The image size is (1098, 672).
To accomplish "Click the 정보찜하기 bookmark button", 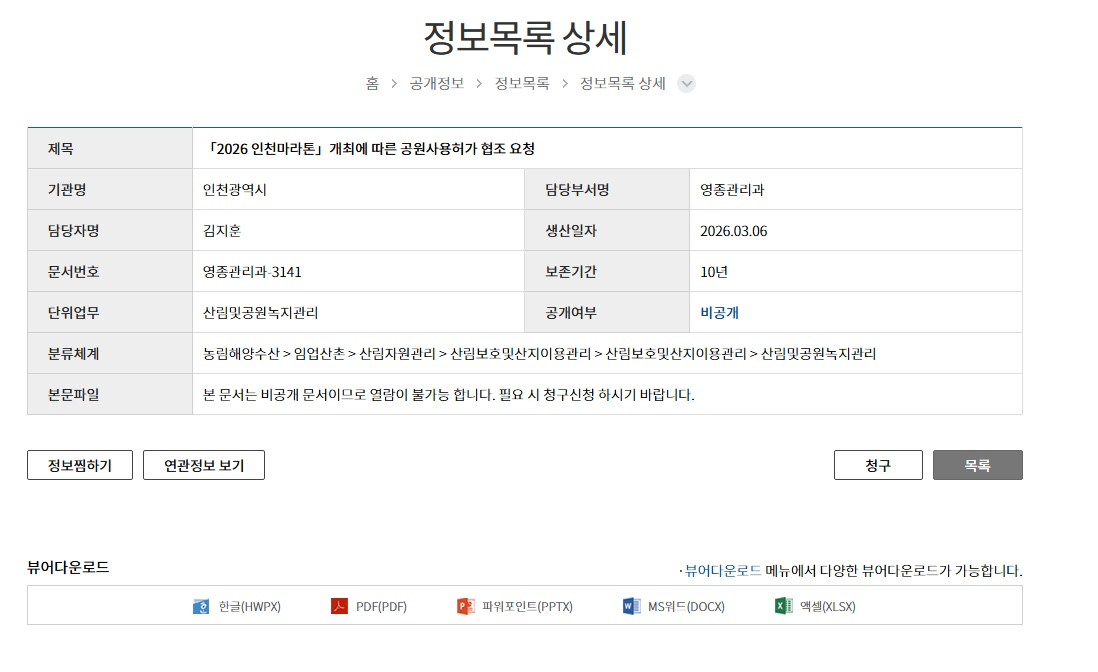I will [79, 465].
